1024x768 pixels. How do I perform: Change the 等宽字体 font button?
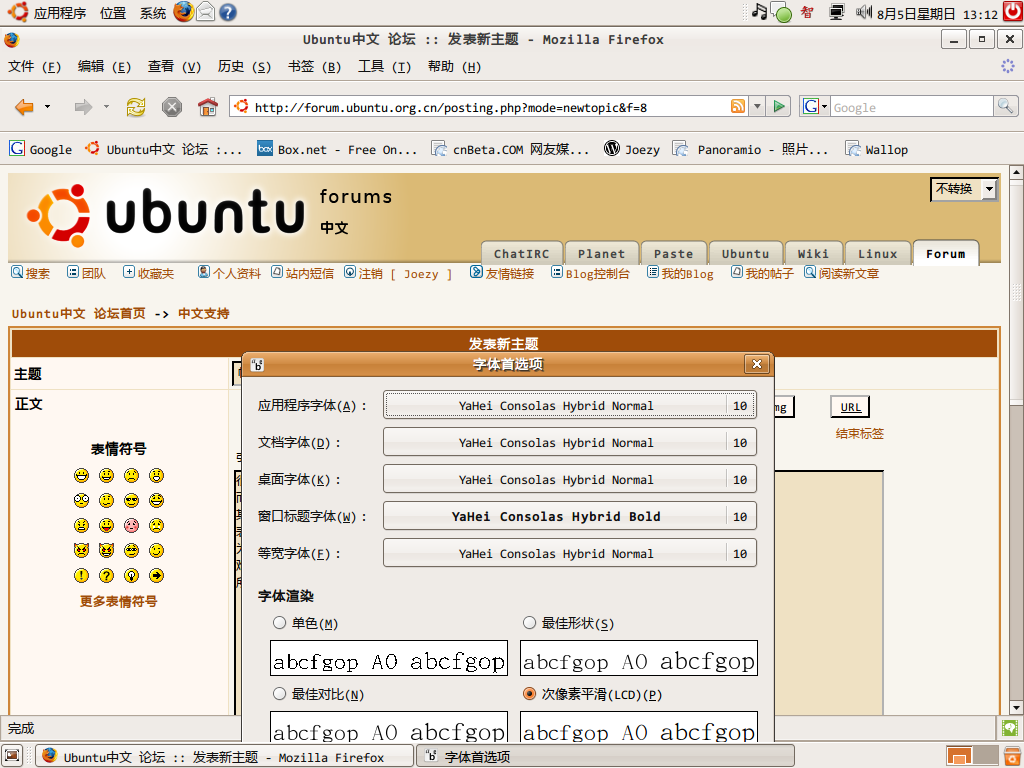tap(569, 553)
